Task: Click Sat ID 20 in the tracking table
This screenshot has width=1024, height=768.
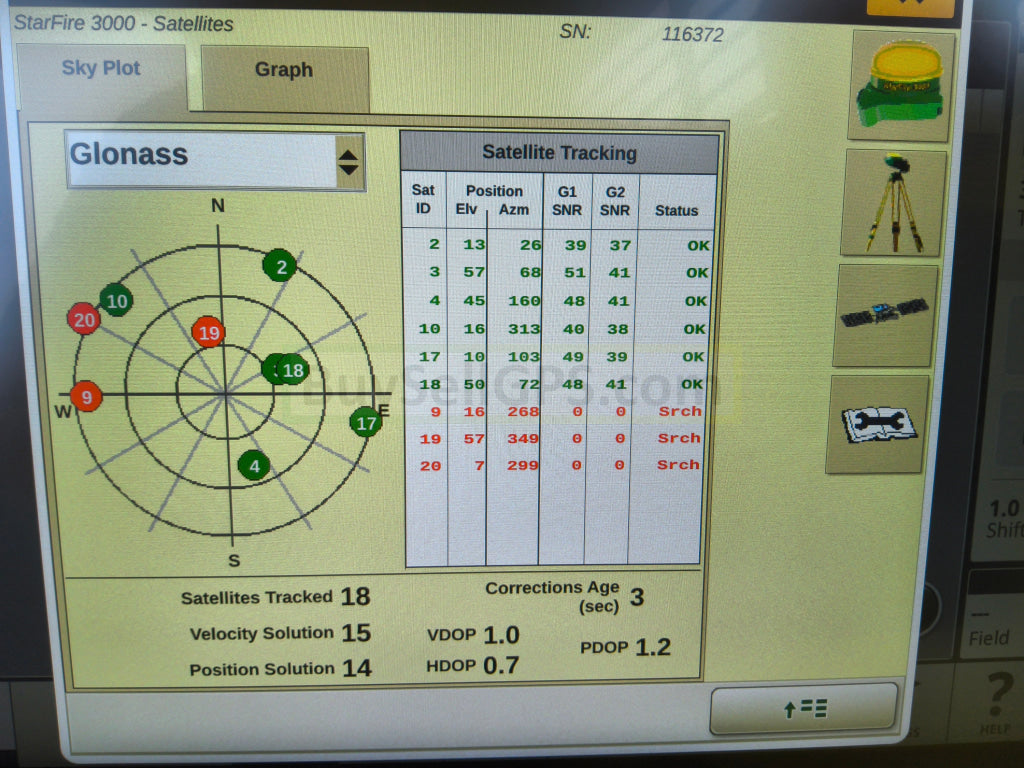Action: (x=430, y=465)
